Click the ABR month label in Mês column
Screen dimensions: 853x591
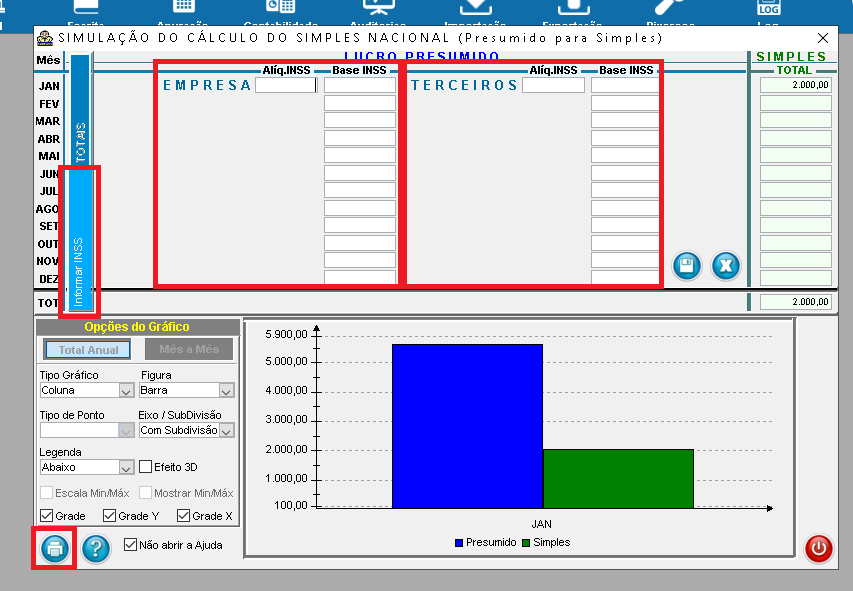(48, 139)
